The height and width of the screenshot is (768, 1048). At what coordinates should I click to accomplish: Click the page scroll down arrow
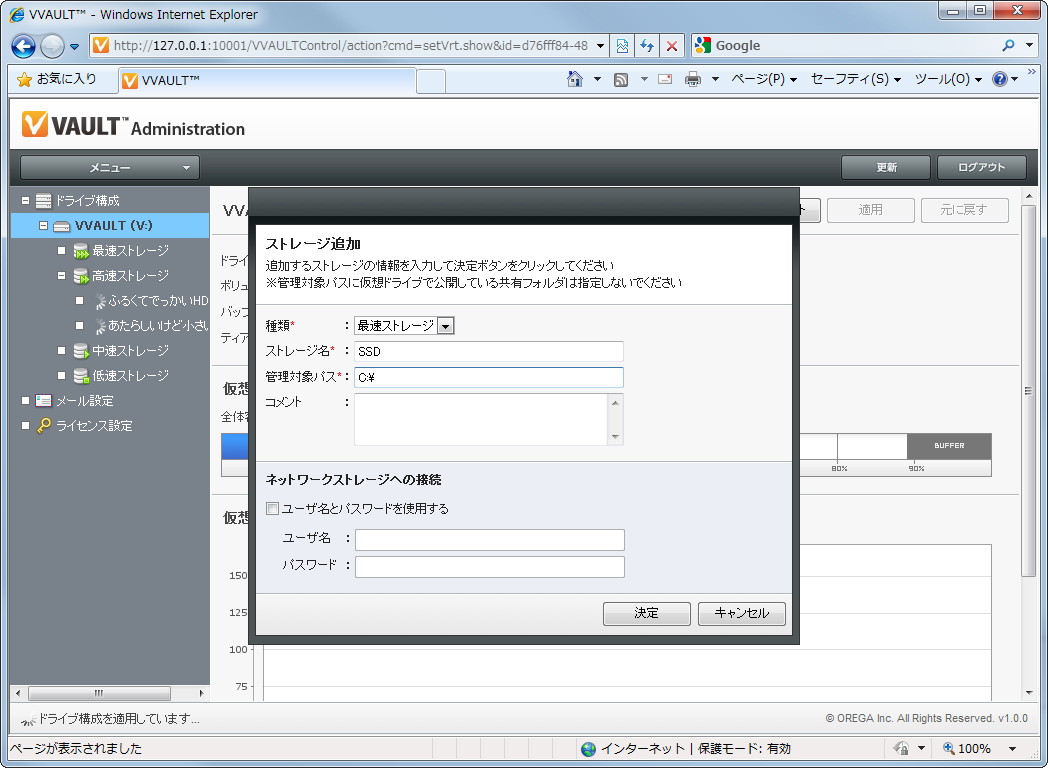click(1028, 693)
